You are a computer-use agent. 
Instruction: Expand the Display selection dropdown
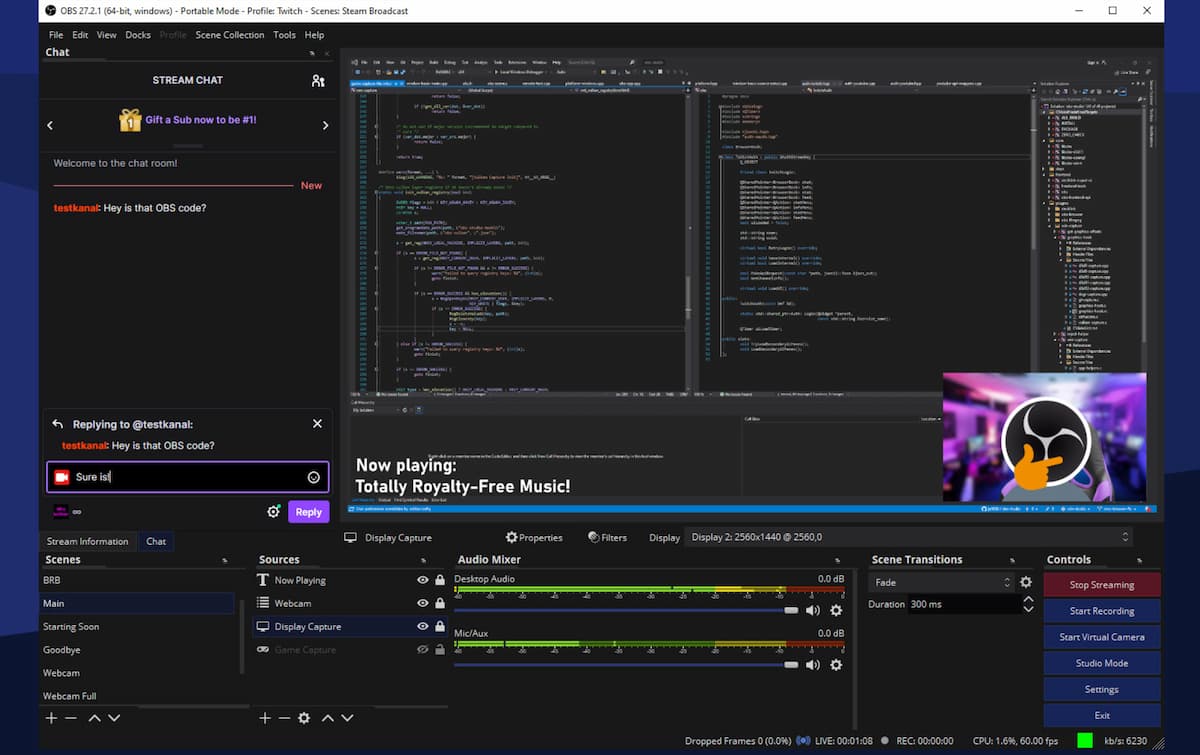pyautogui.click(x=908, y=537)
